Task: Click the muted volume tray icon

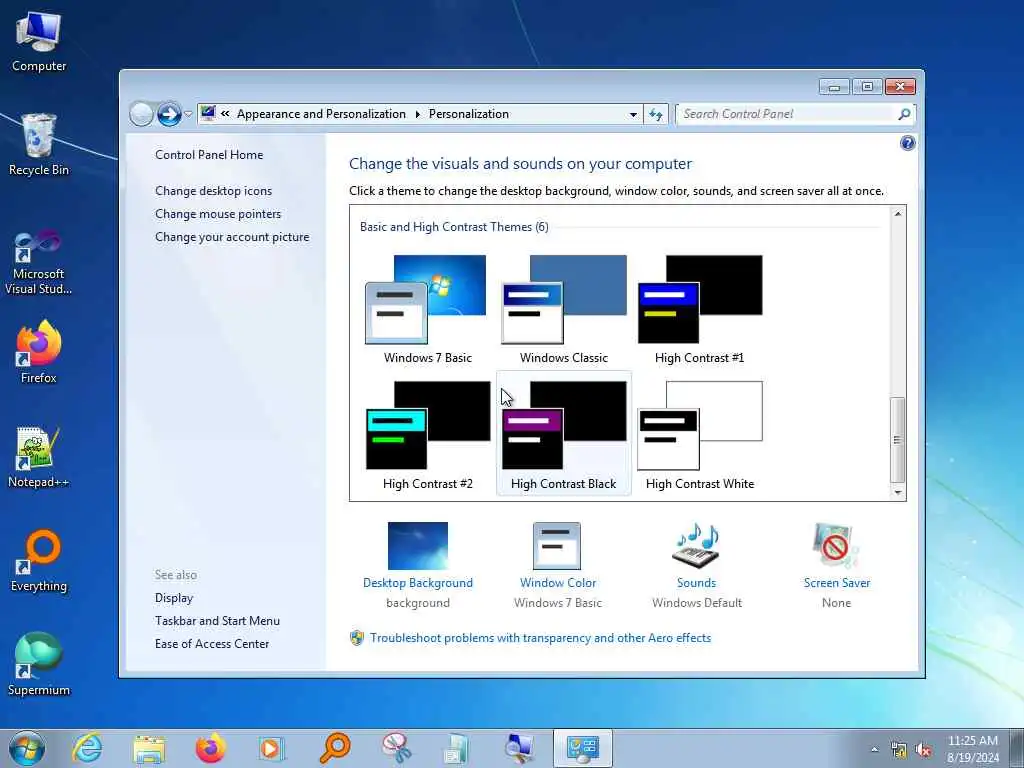Action: point(923,750)
